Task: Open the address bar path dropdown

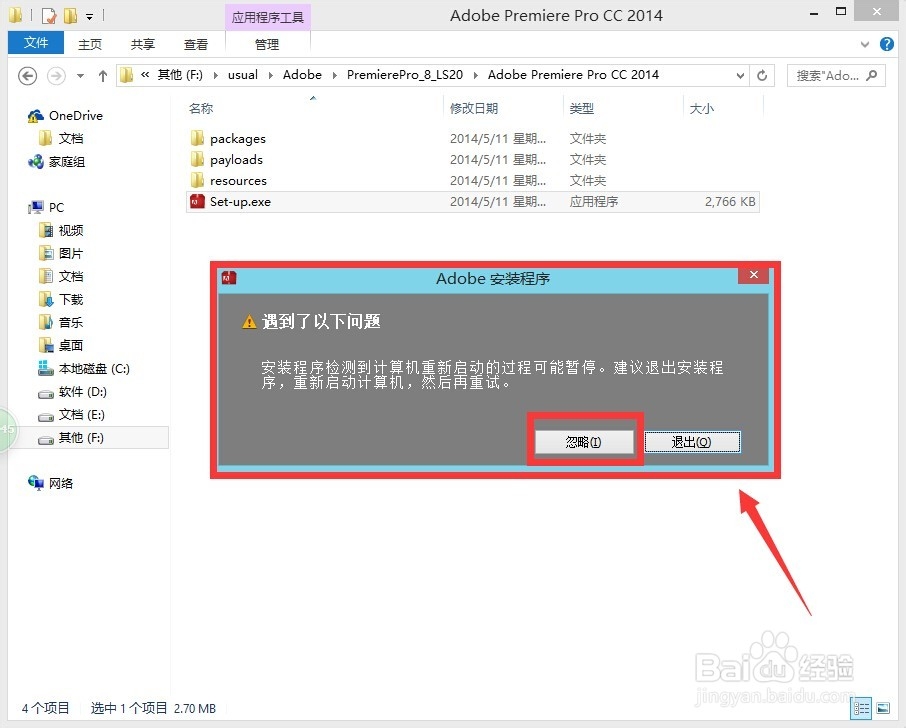Action: (741, 74)
